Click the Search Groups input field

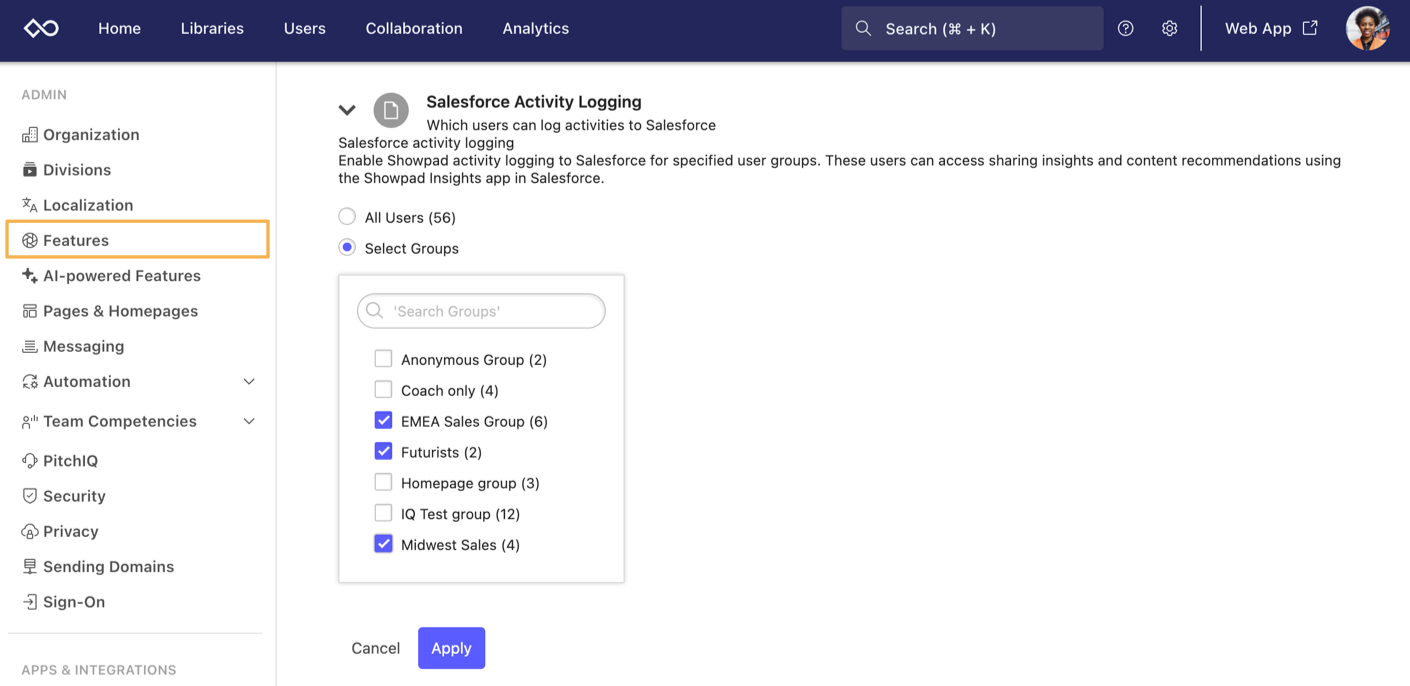tap(481, 311)
